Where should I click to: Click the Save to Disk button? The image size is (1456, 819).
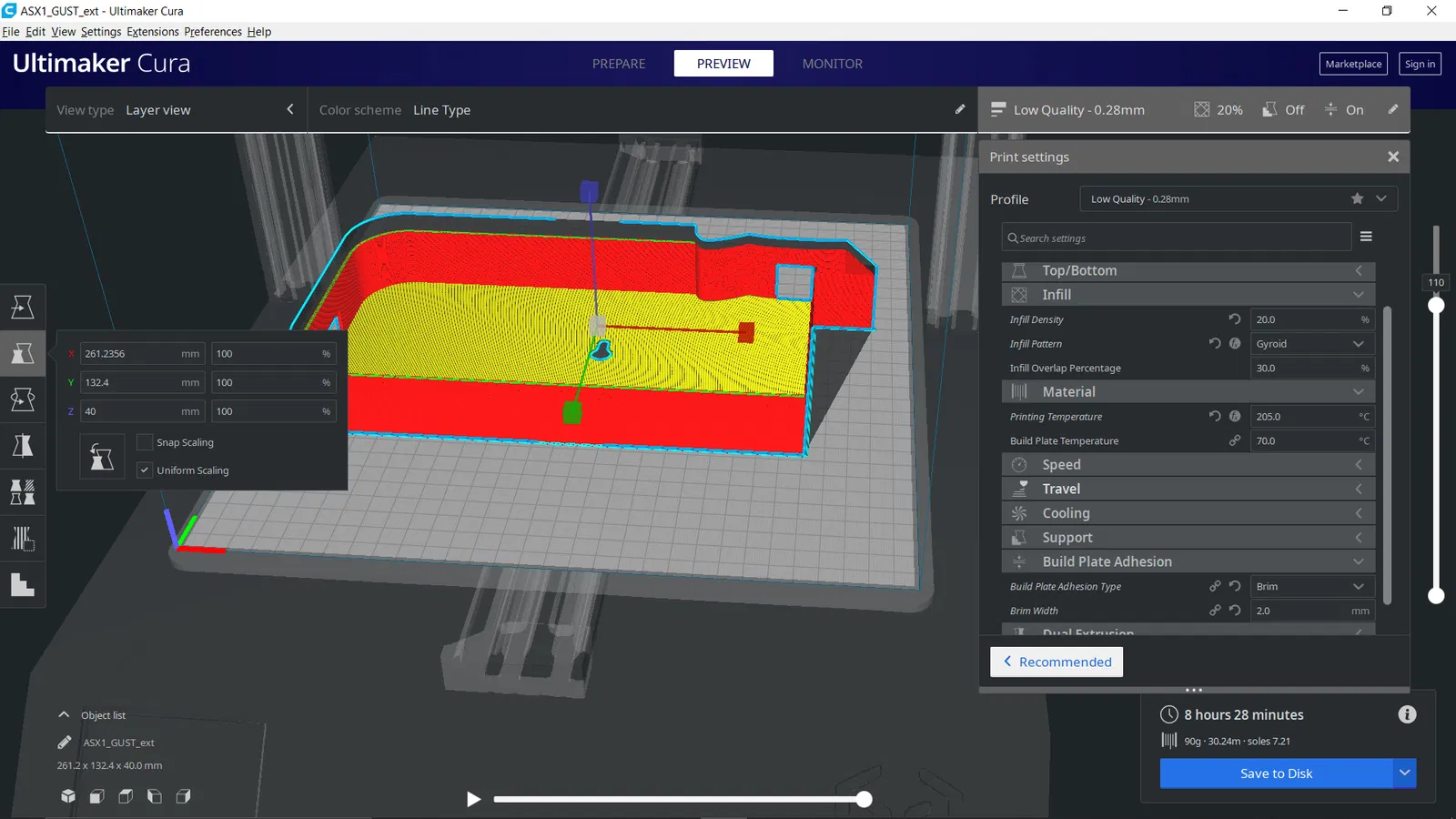coord(1276,773)
